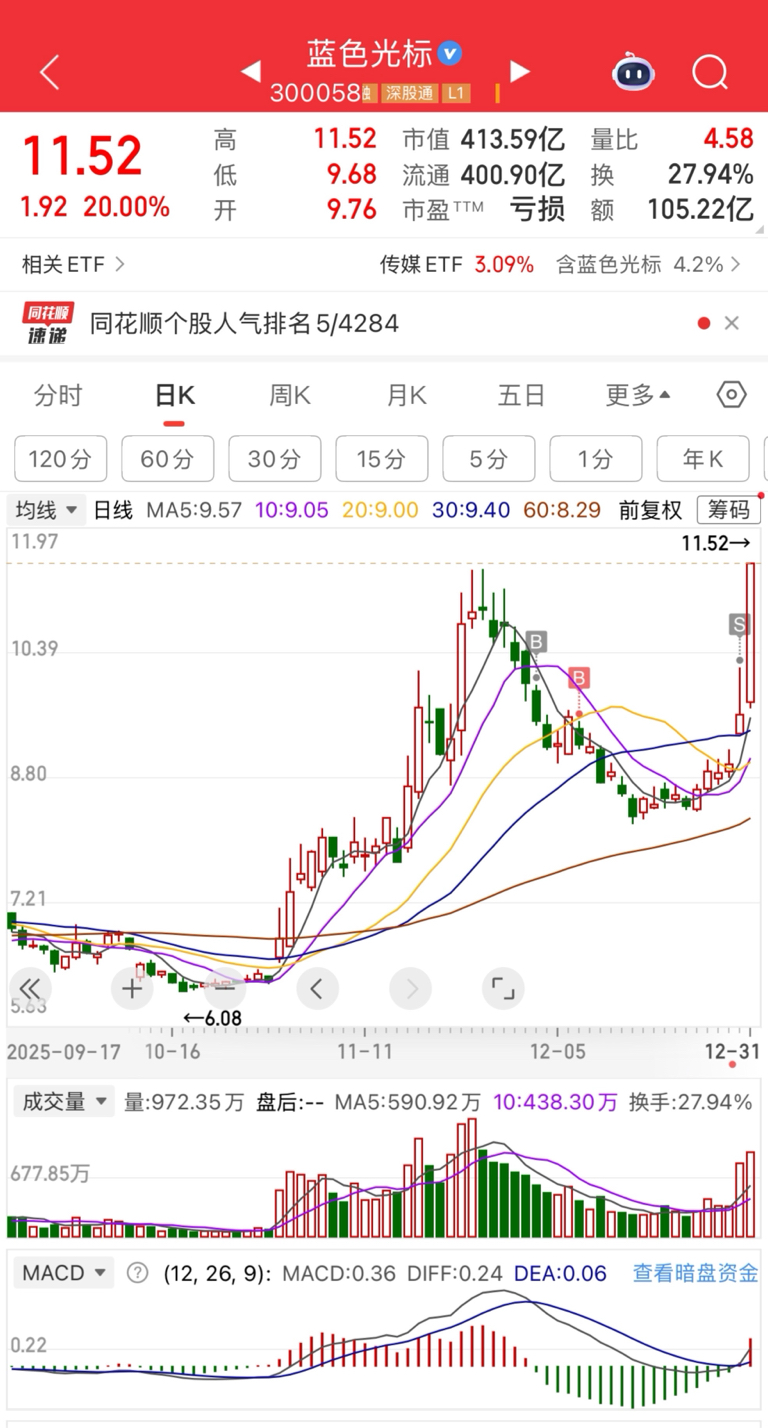Screen dimensions: 768x1428
Task: Select the 15分 period button
Action: pos(381,459)
